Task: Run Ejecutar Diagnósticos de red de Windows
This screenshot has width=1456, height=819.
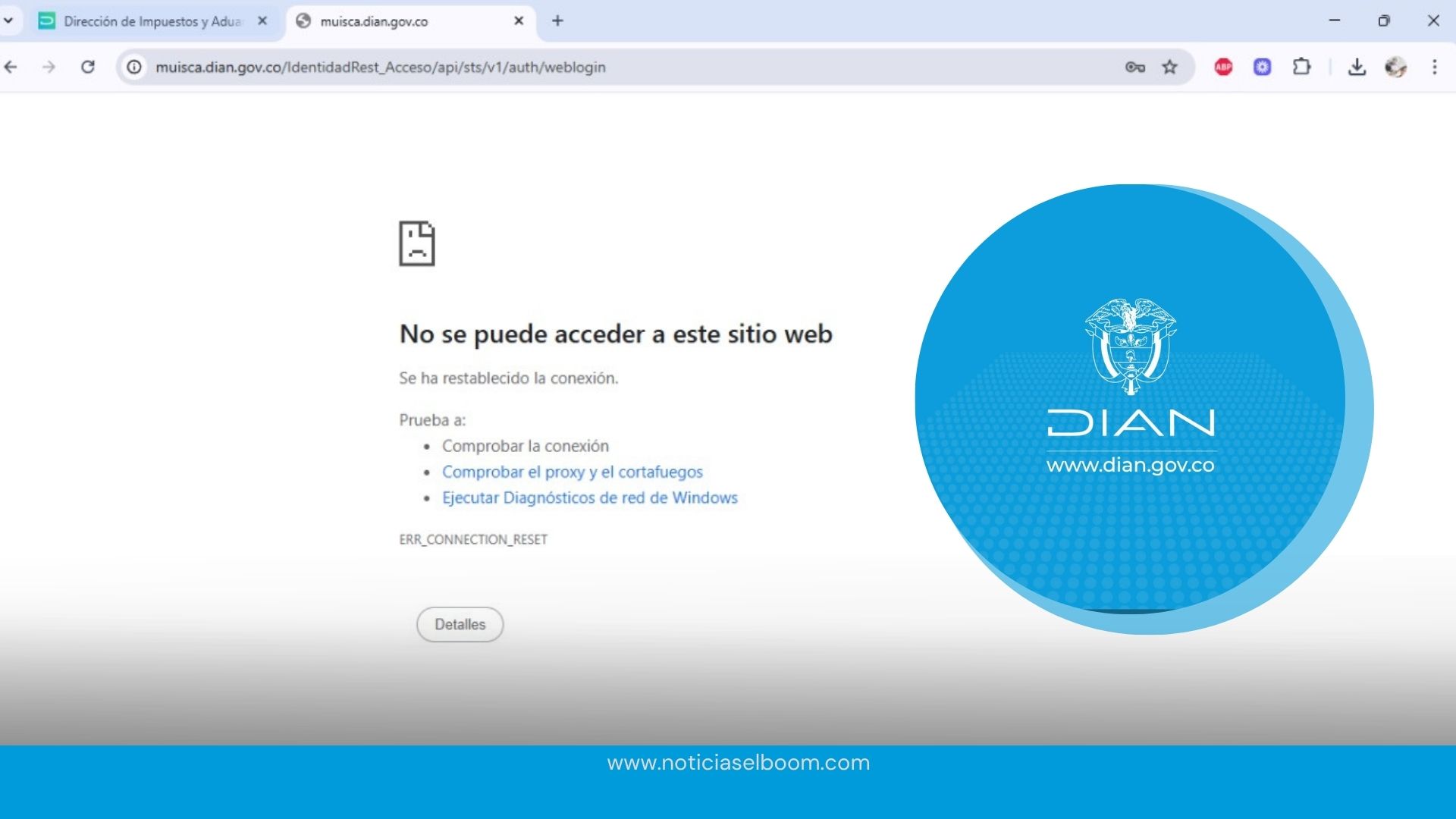Action: pyautogui.click(x=590, y=497)
